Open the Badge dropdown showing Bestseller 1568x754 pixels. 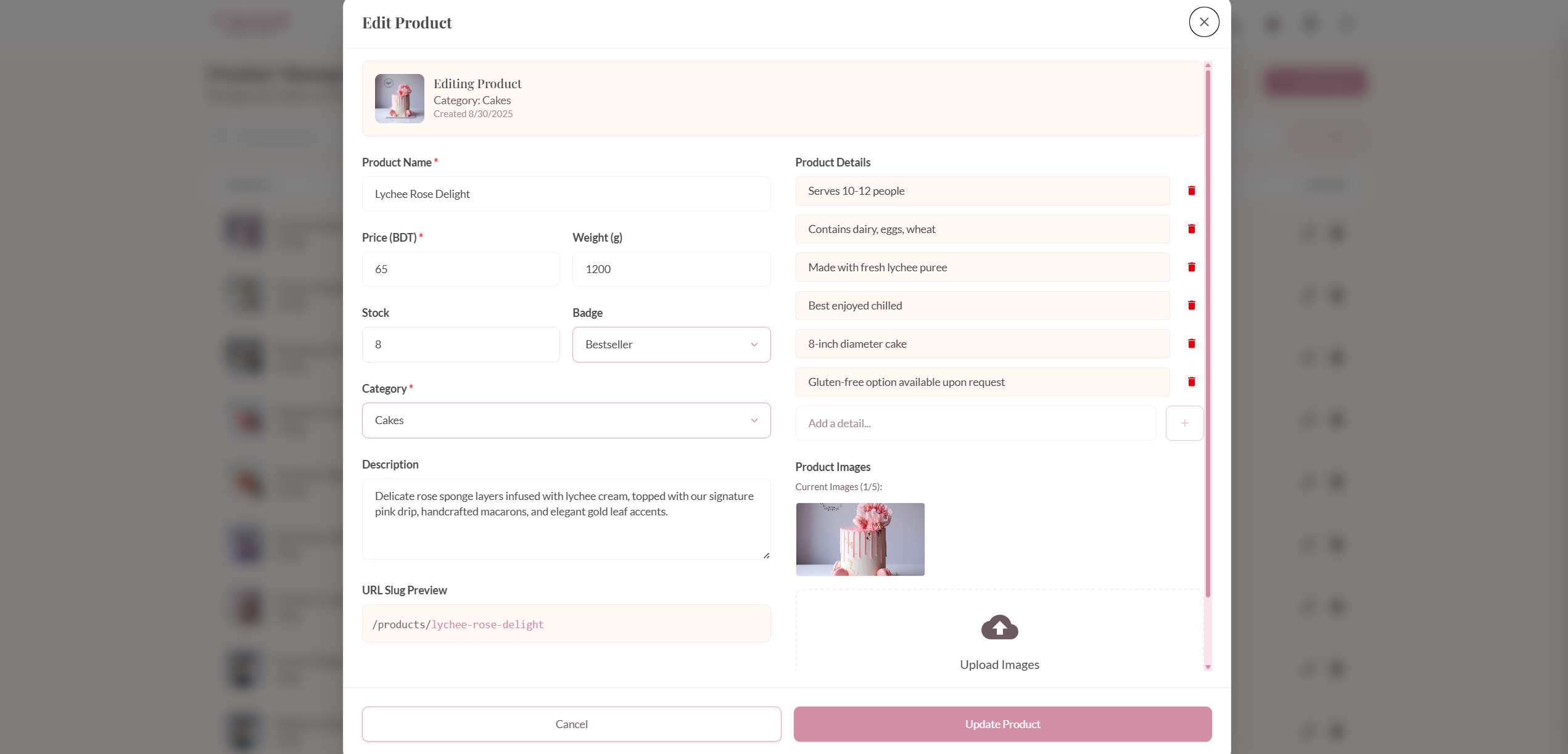pos(671,344)
